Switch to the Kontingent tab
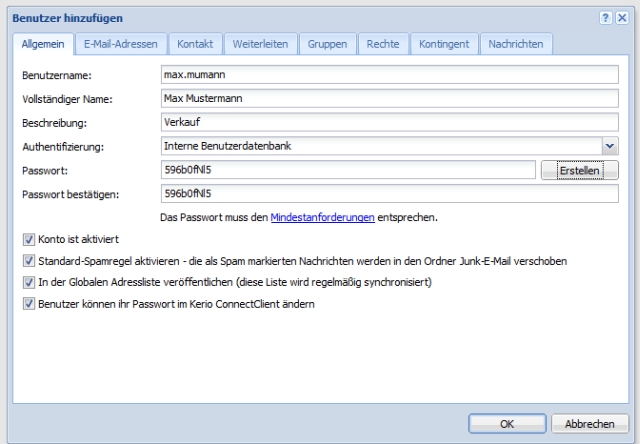The image size is (640, 444). point(444,44)
